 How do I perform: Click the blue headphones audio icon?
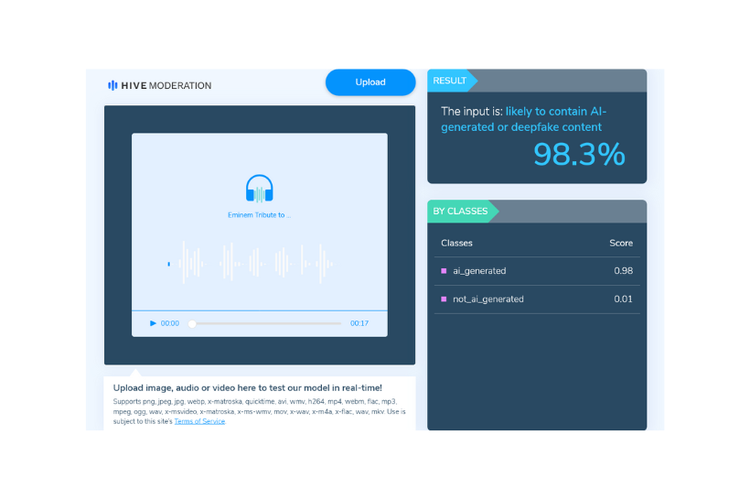(x=259, y=189)
